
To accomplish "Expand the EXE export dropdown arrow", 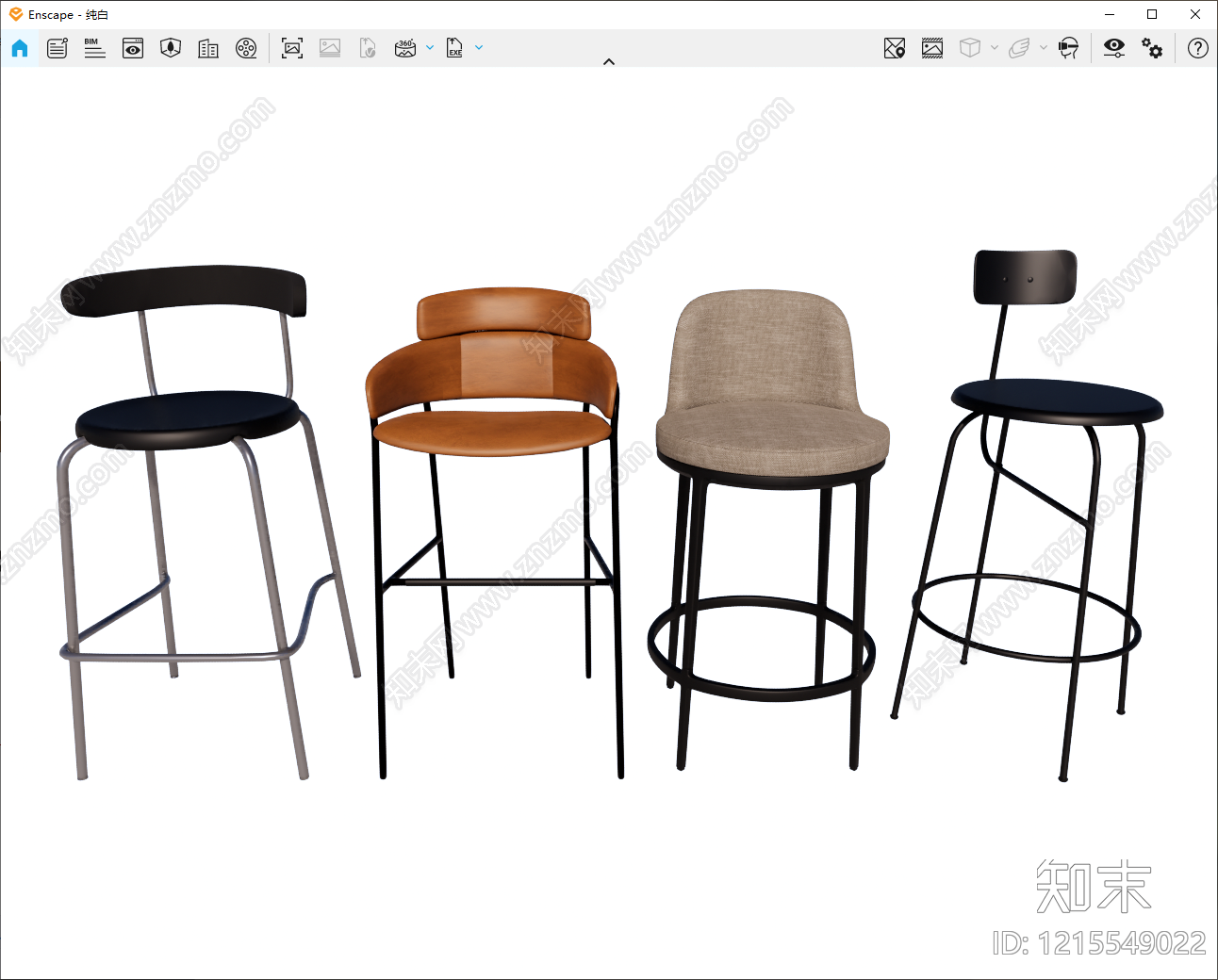I will pos(479,47).
